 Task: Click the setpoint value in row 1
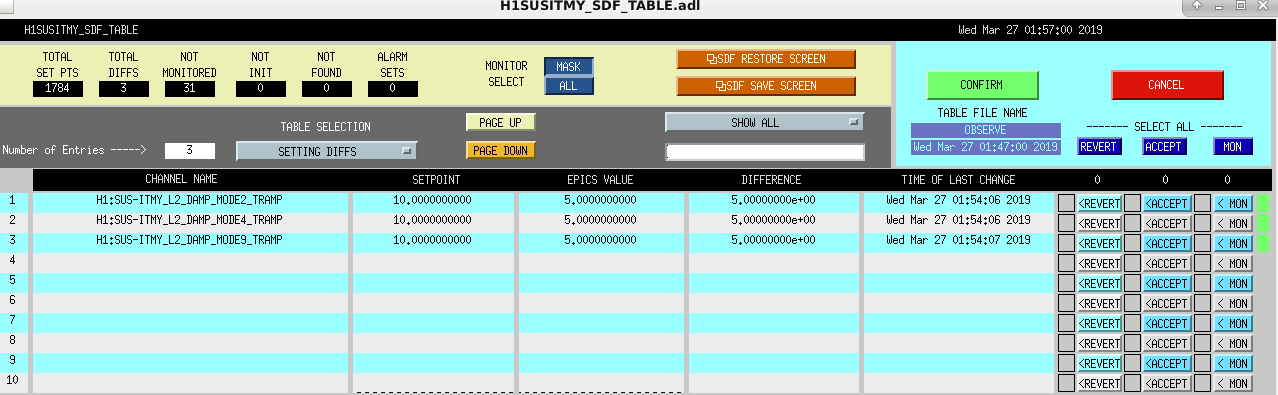[x=433, y=200]
